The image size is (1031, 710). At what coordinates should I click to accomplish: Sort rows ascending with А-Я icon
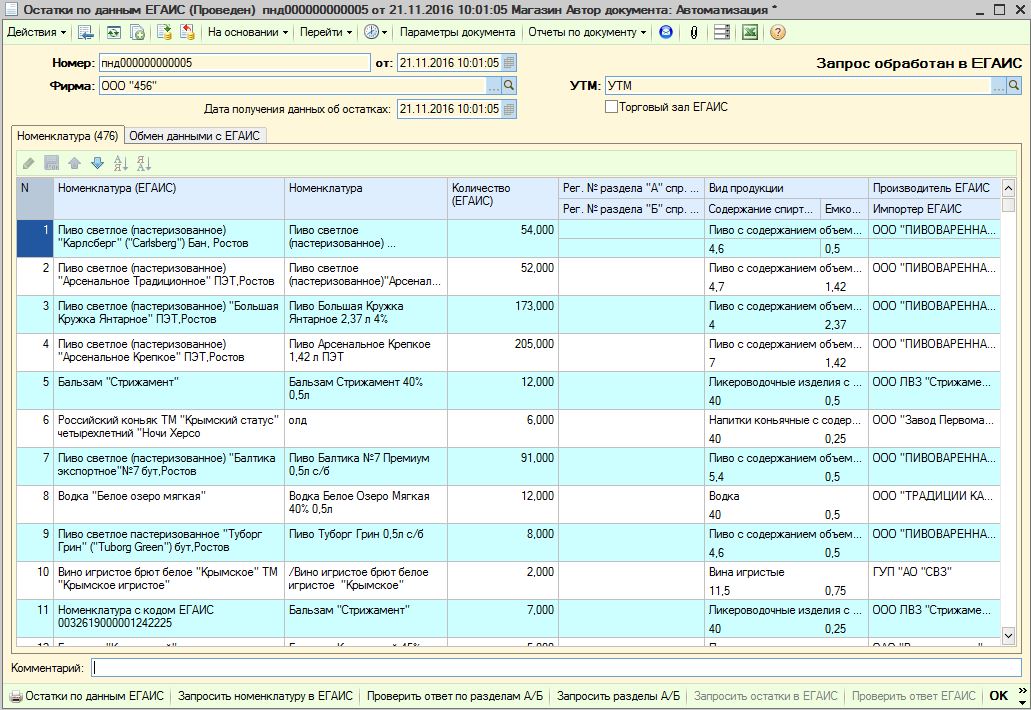pos(121,163)
